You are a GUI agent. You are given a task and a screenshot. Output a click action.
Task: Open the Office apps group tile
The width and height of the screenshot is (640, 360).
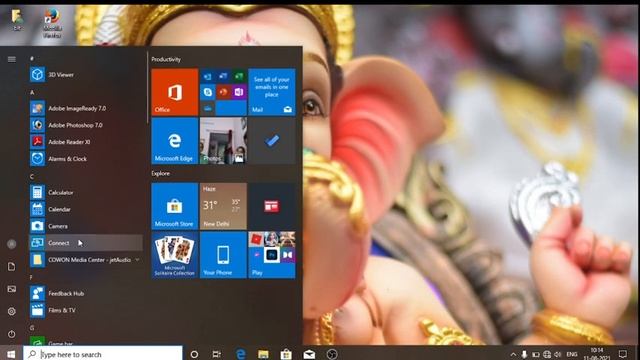223,92
